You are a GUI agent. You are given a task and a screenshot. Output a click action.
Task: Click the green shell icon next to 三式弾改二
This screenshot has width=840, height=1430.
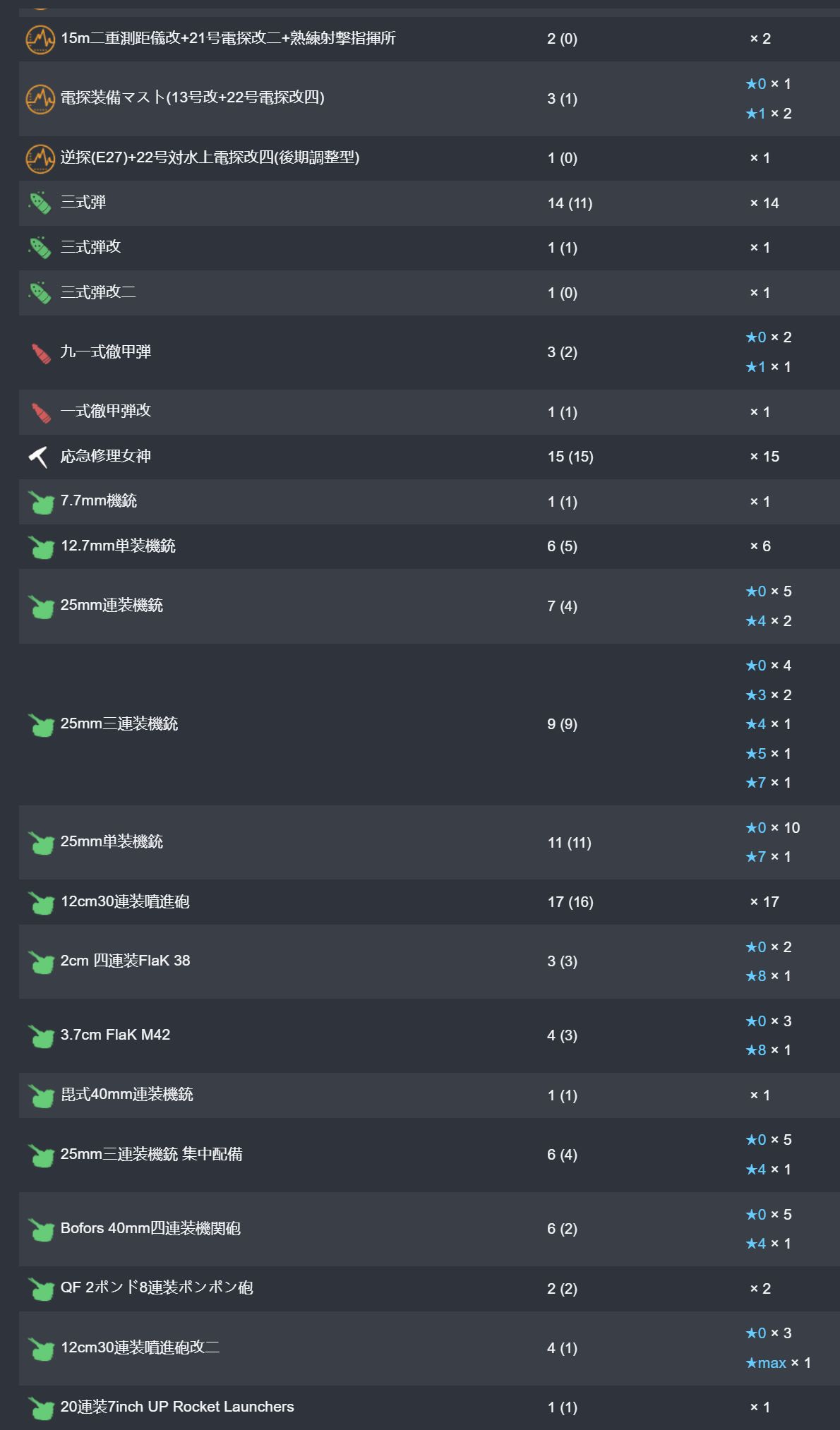[40, 292]
